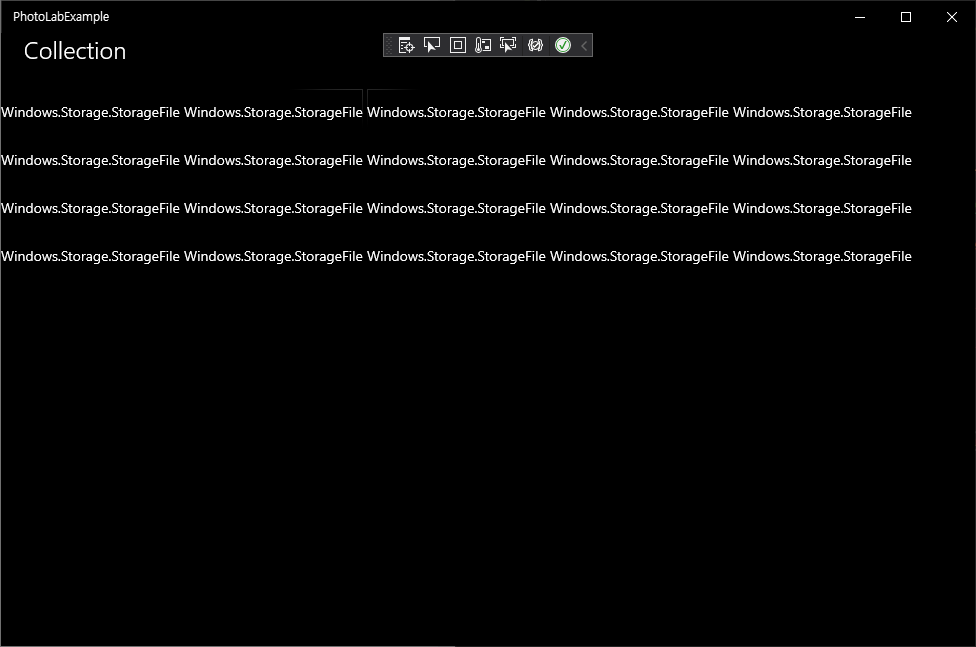Click the curly-braces Hot Reload icon
This screenshot has height=647, width=976.
coord(535,45)
